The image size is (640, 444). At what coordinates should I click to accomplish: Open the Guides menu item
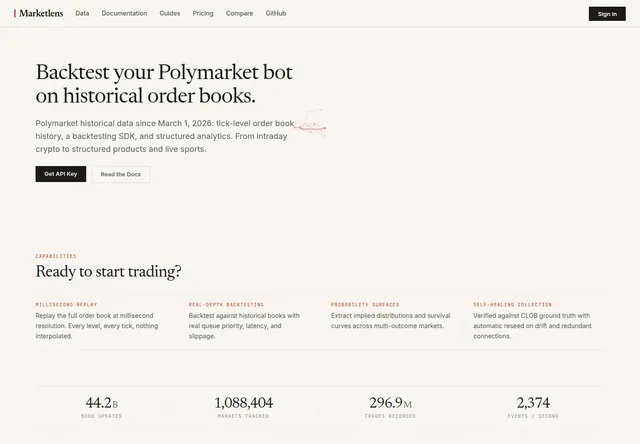point(169,13)
